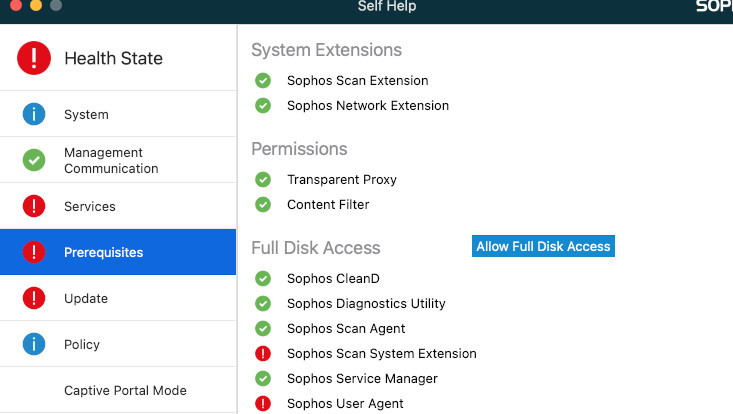Click the Health State heading

tap(114, 58)
